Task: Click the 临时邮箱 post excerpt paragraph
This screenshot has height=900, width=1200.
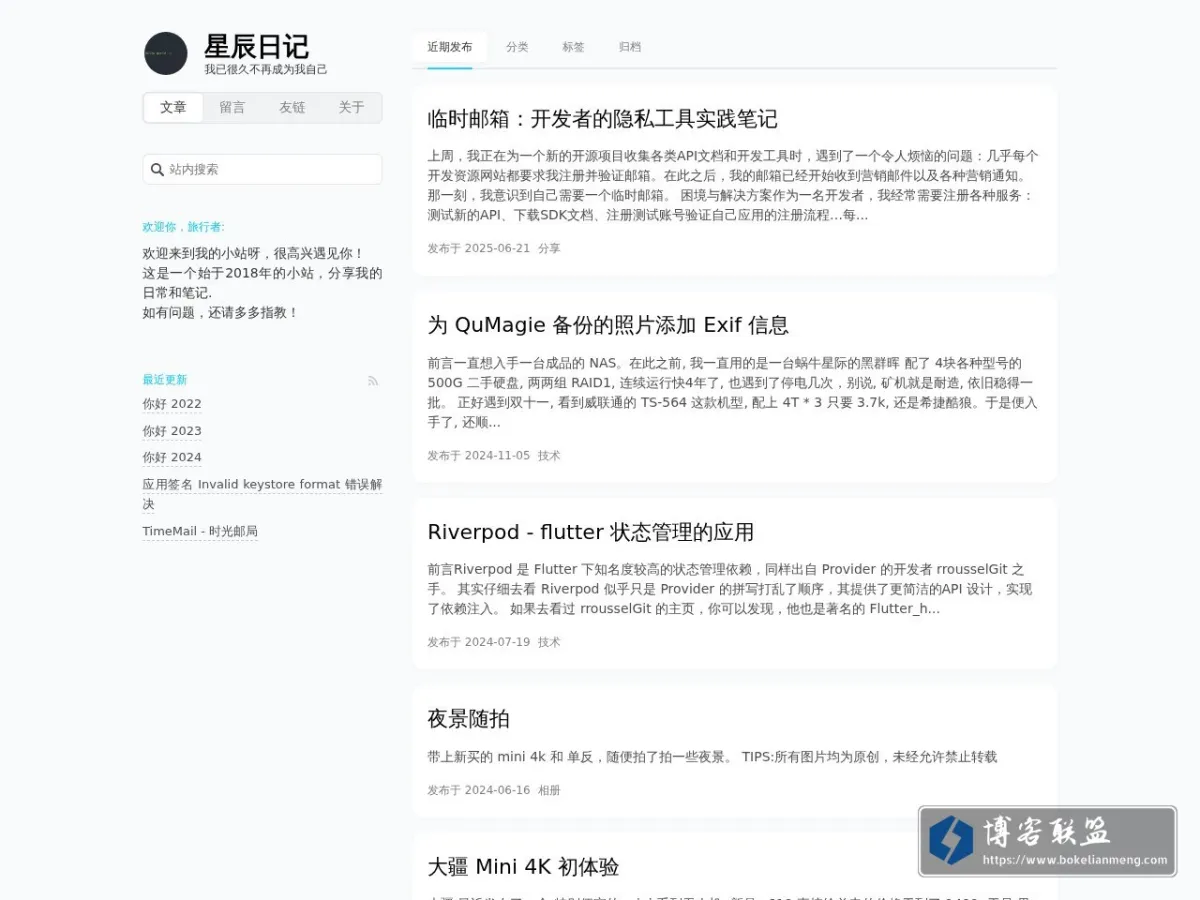Action: click(x=733, y=185)
